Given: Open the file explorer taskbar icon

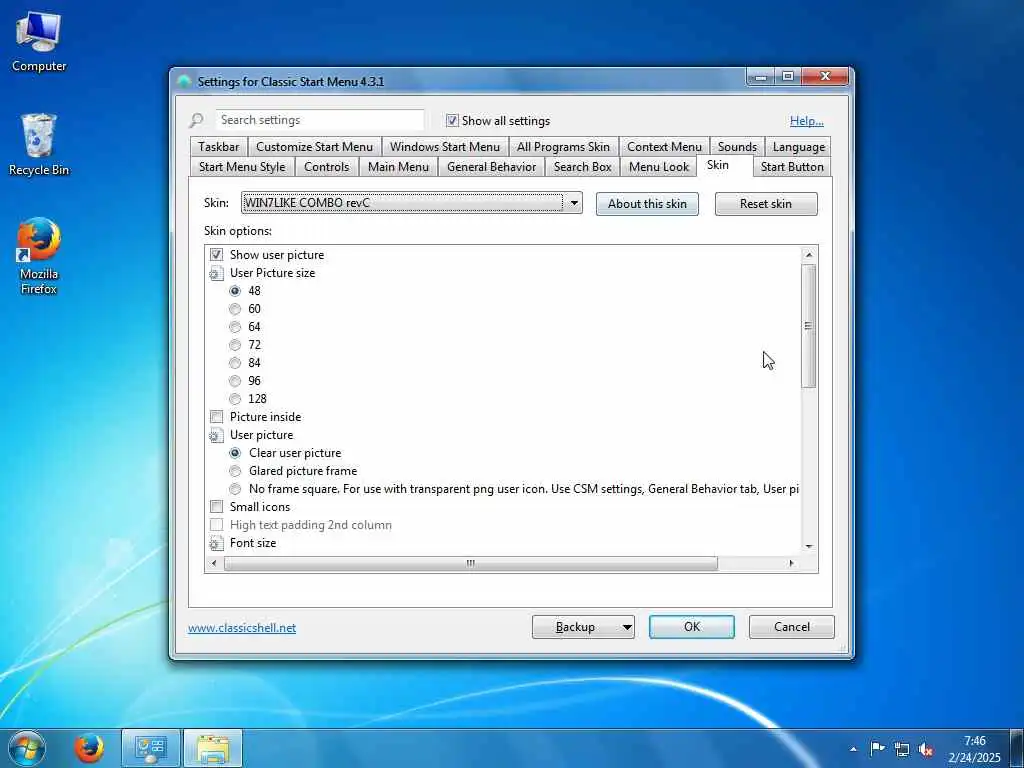Looking at the screenshot, I should pos(214,748).
